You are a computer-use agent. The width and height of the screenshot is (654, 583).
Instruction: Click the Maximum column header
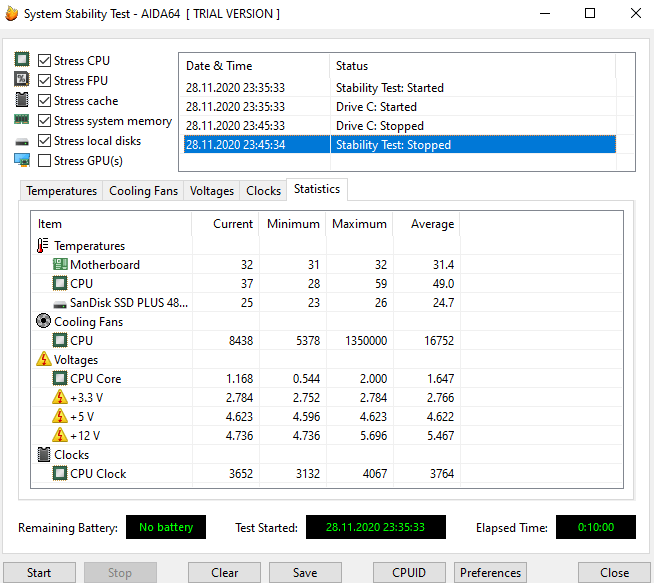(x=359, y=224)
